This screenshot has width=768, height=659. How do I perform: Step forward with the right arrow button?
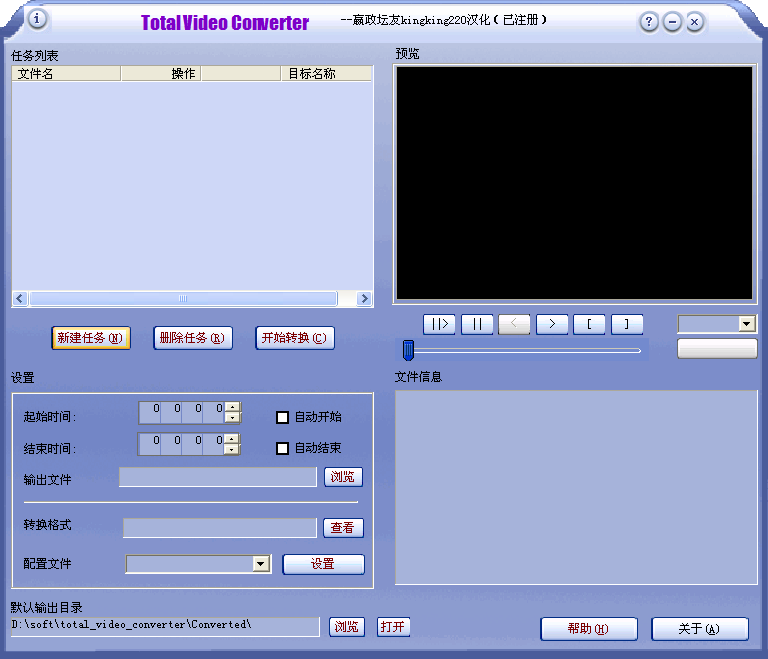552,324
